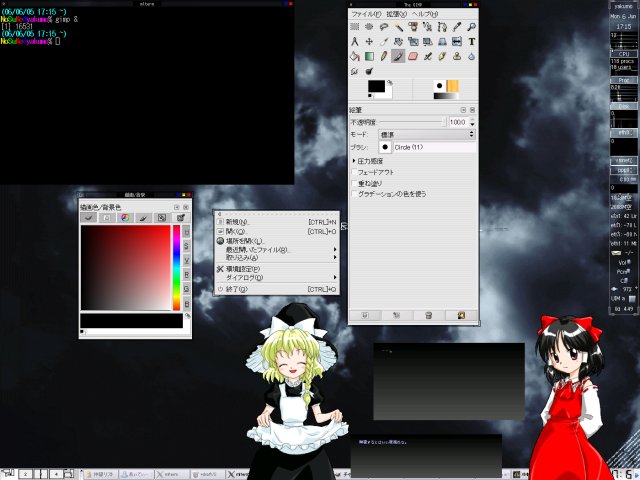
Task: Expand the 圧力感度 section
Action: pos(353,161)
